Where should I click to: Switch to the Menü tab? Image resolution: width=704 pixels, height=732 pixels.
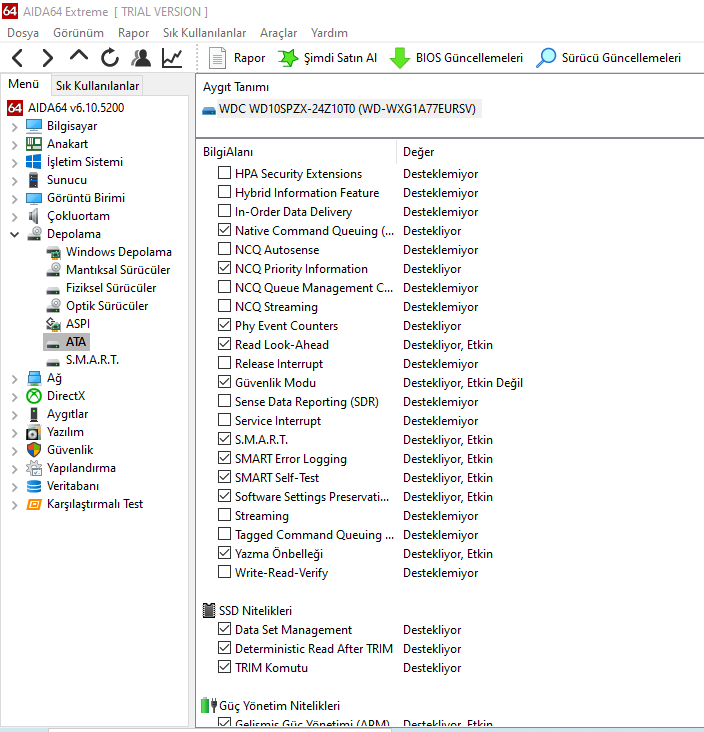pos(23,84)
